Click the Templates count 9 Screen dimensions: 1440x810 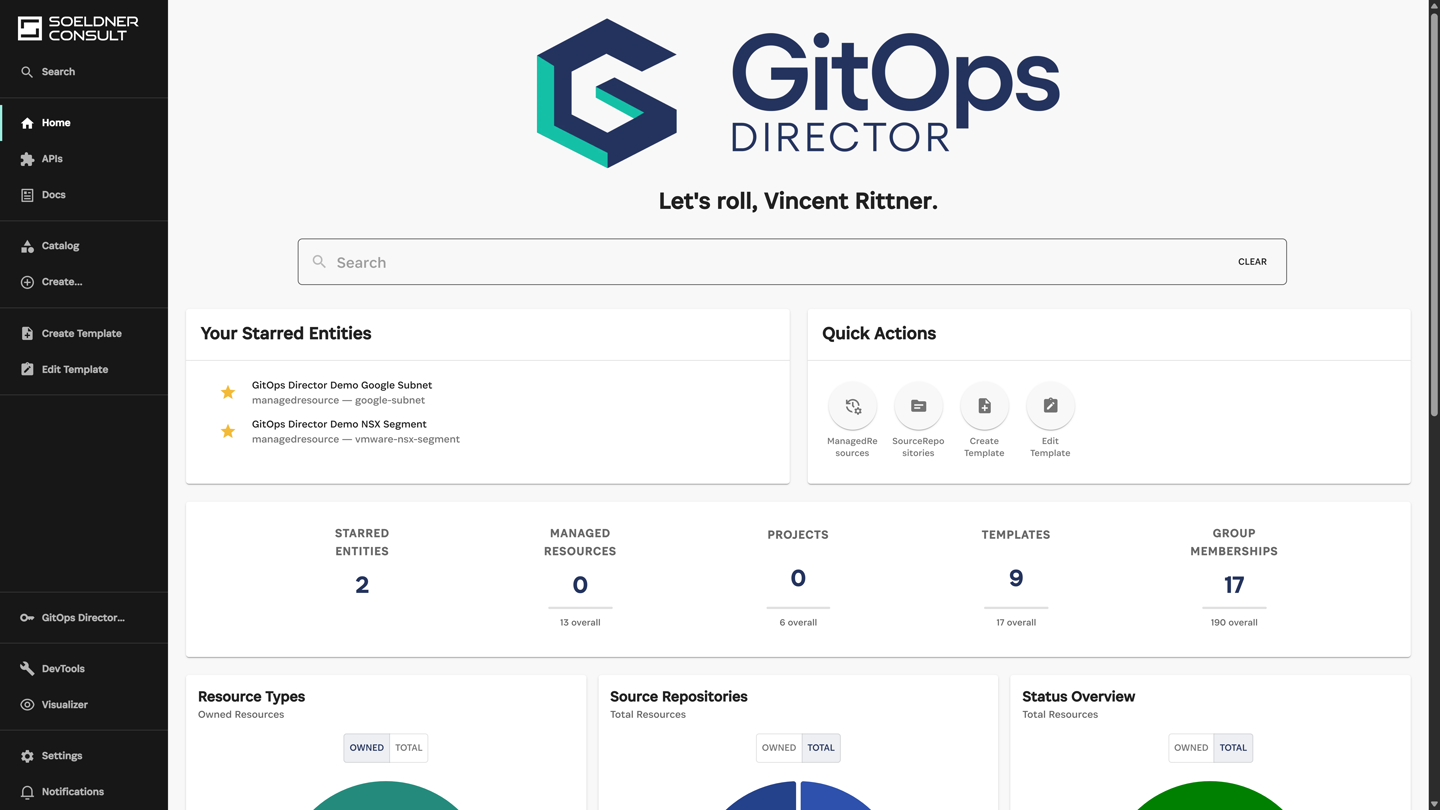point(1016,578)
